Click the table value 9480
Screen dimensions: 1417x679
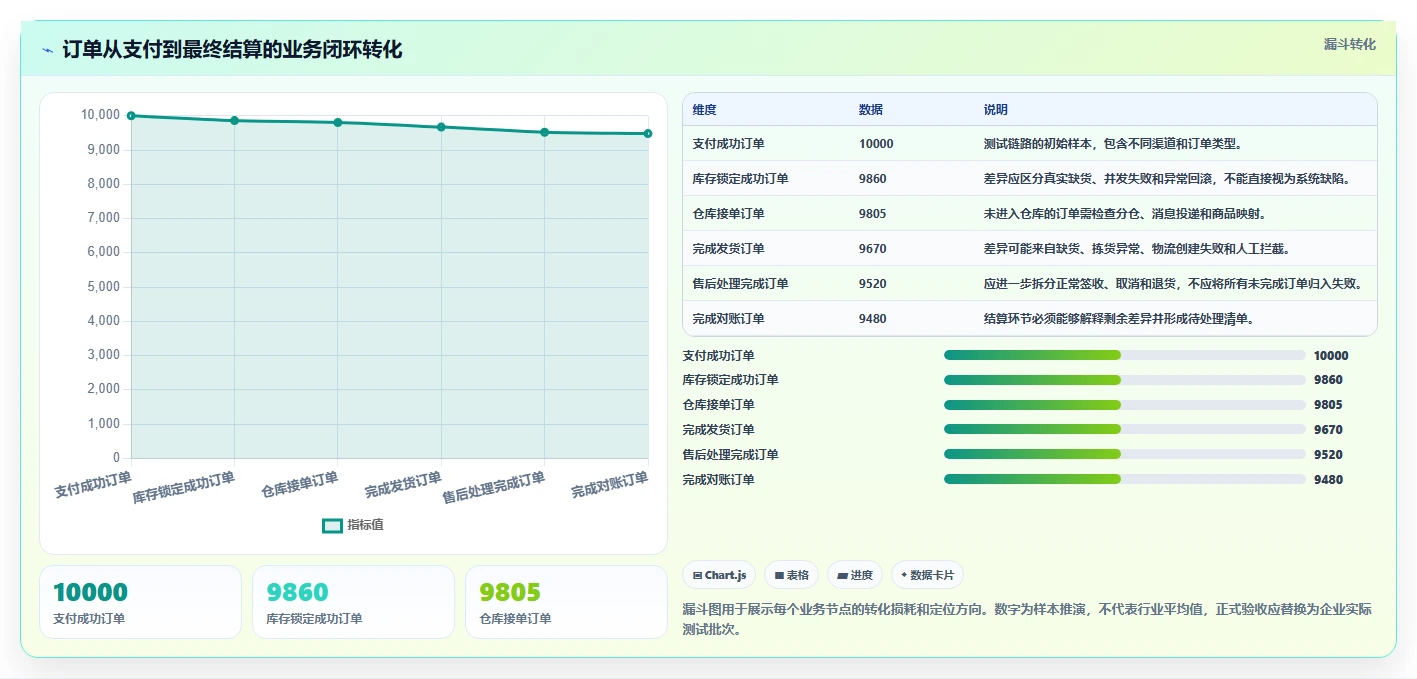pos(872,319)
